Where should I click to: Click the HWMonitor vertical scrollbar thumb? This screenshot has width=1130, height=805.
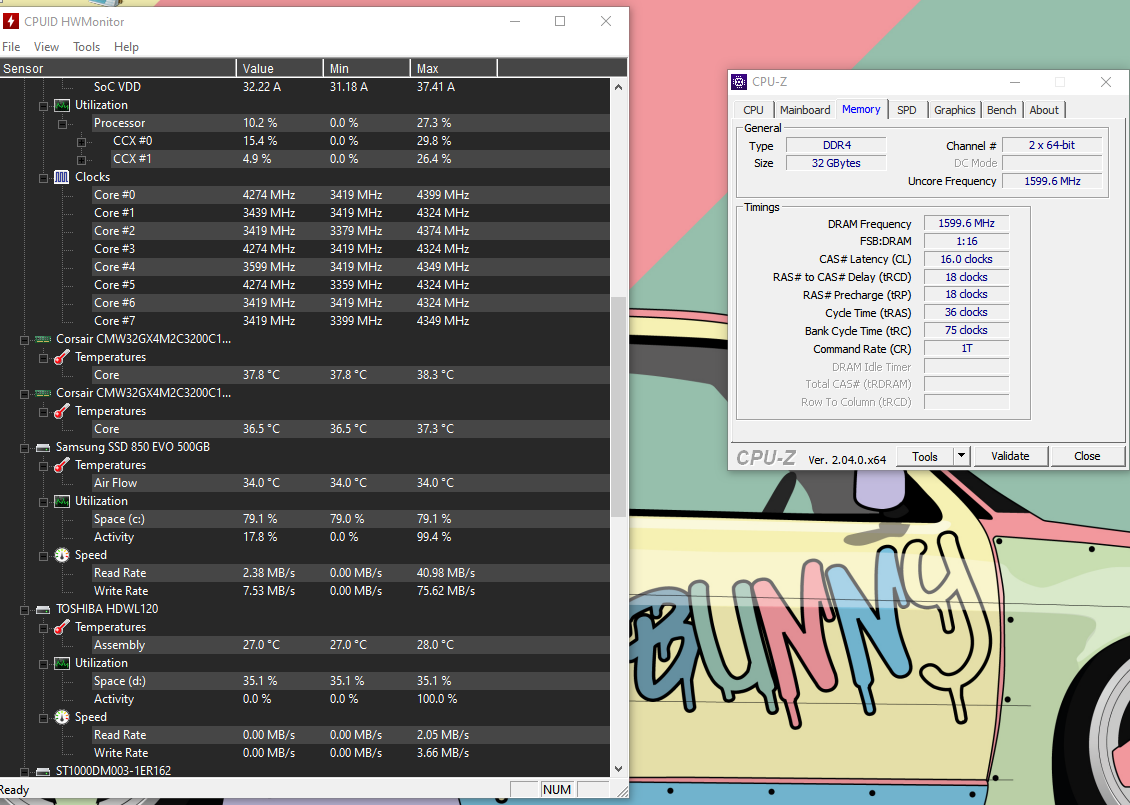(618, 406)
